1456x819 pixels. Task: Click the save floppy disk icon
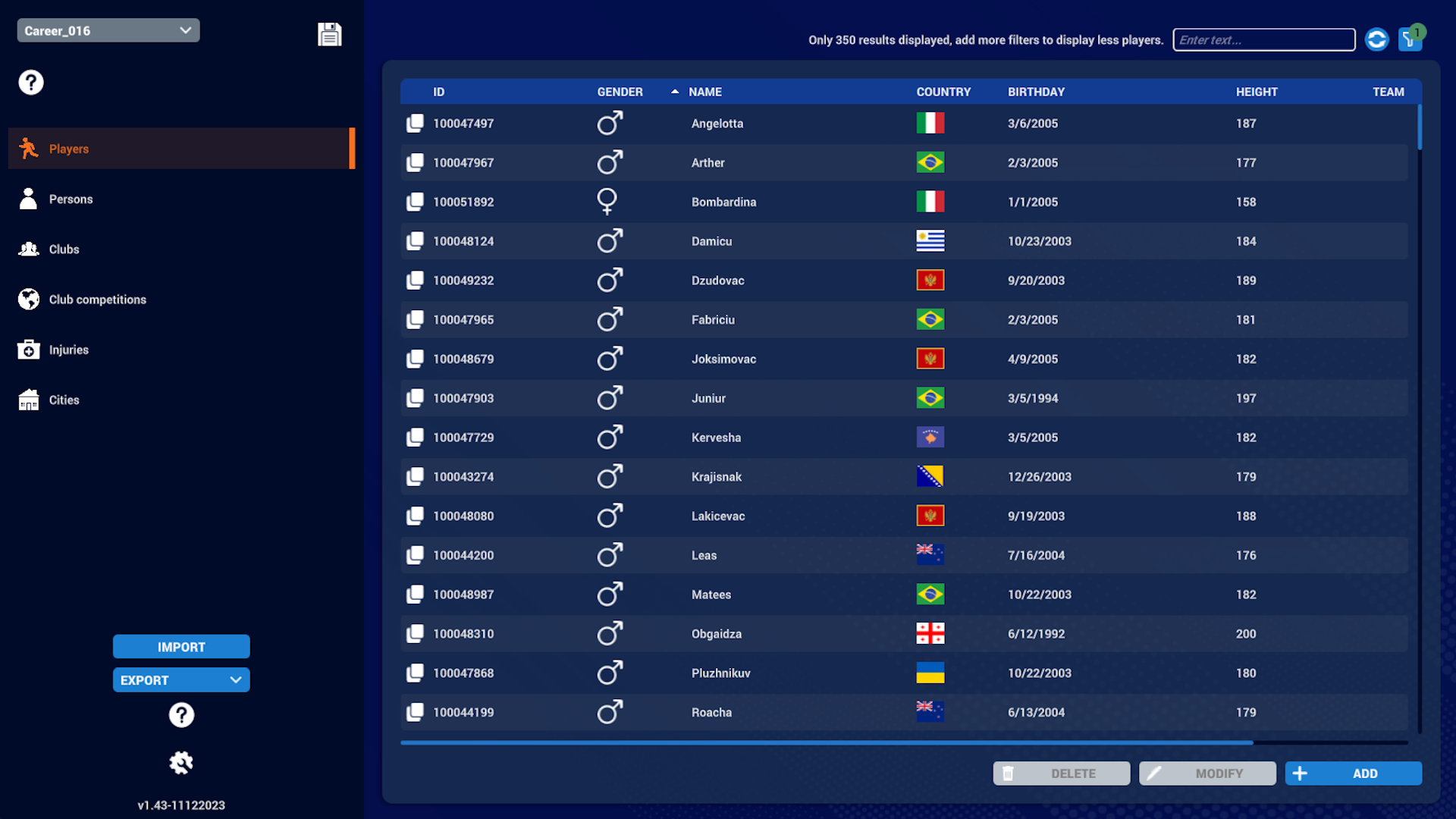coord(329,34)
